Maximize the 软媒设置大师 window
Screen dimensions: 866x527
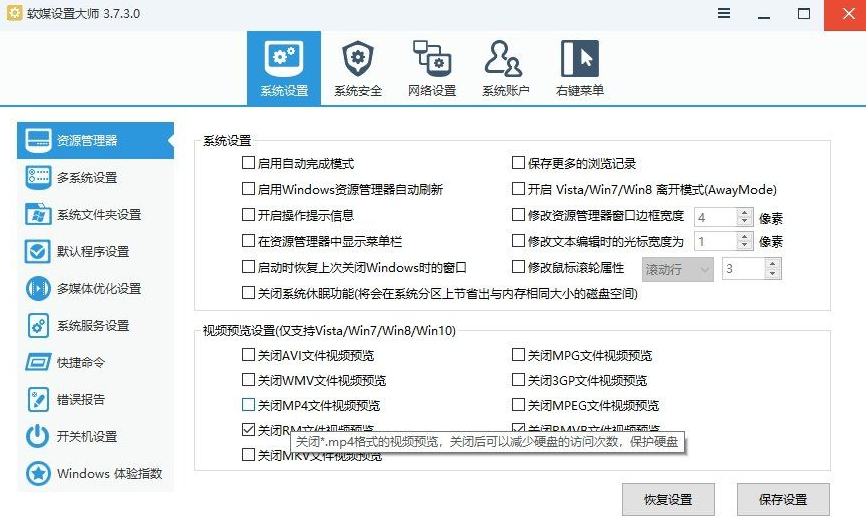point(804,14)
